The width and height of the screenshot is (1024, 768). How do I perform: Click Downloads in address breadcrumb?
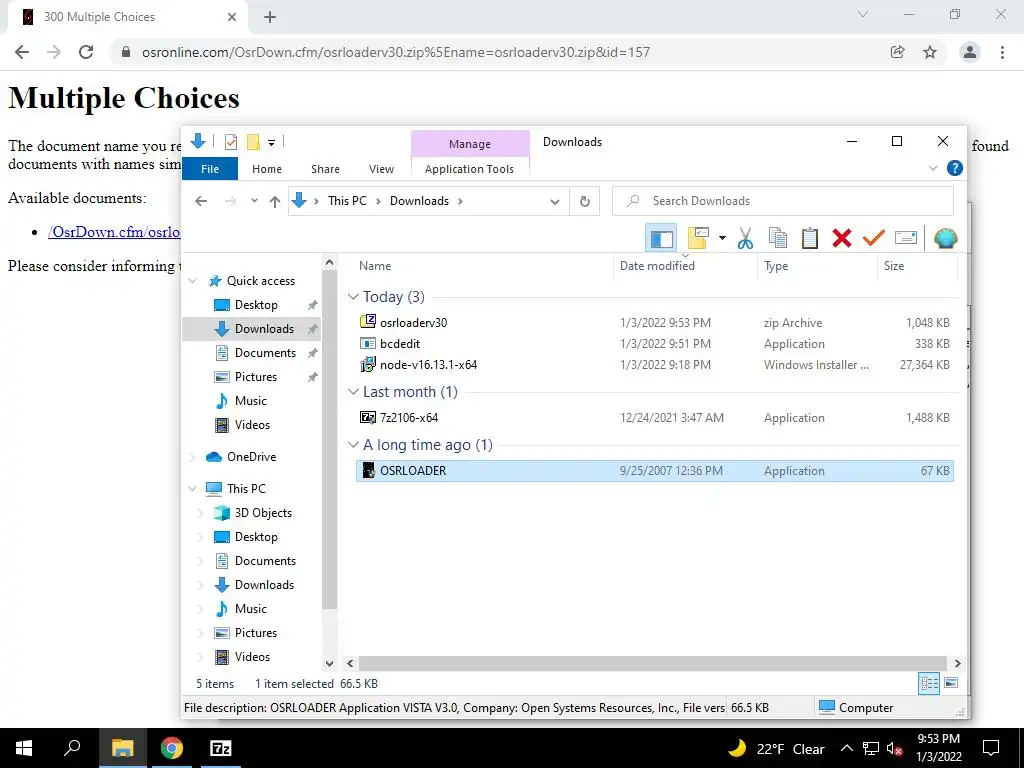[419, 201]
